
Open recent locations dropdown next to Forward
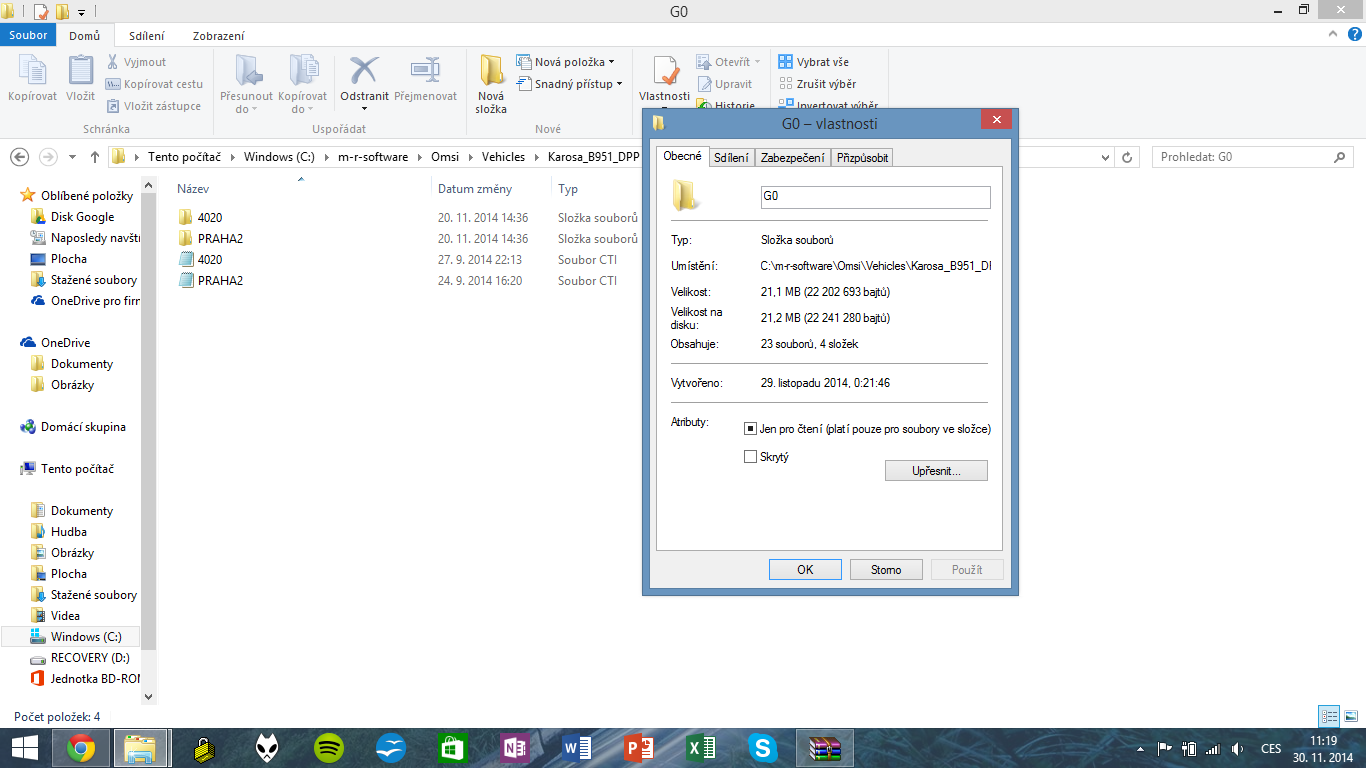[72, 157]
